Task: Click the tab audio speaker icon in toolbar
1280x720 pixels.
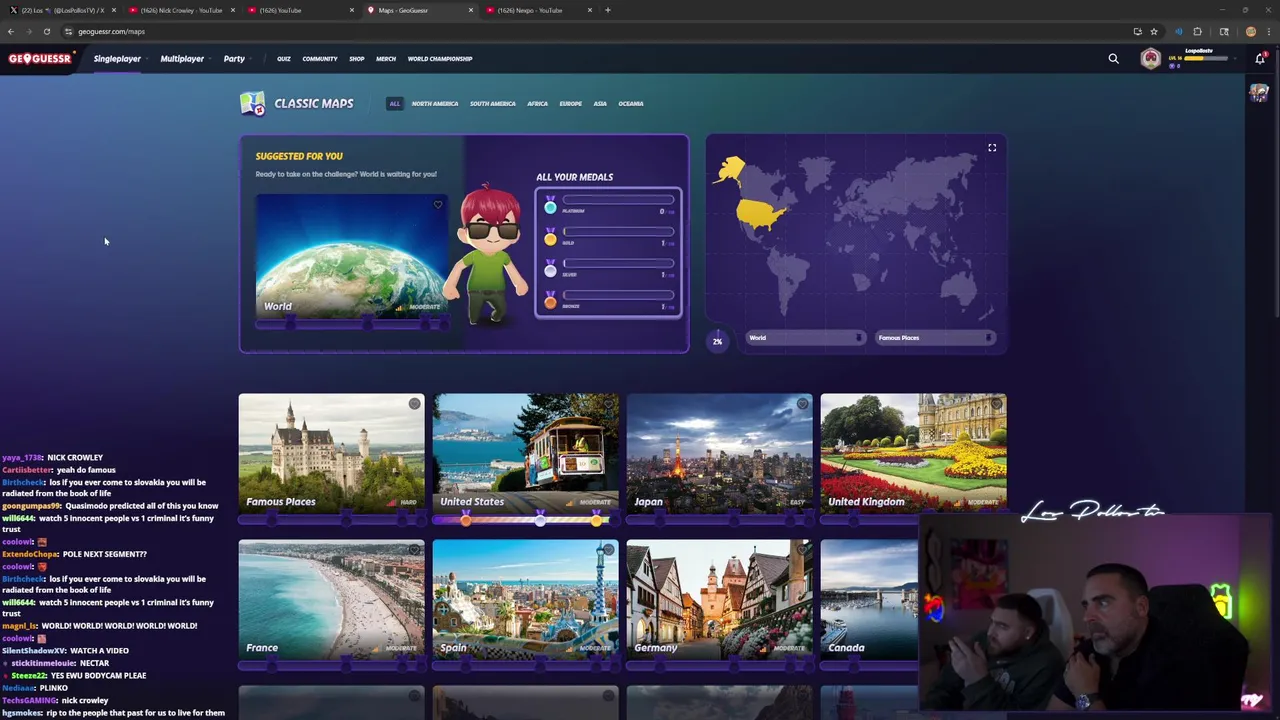Action: (1178, 31)
